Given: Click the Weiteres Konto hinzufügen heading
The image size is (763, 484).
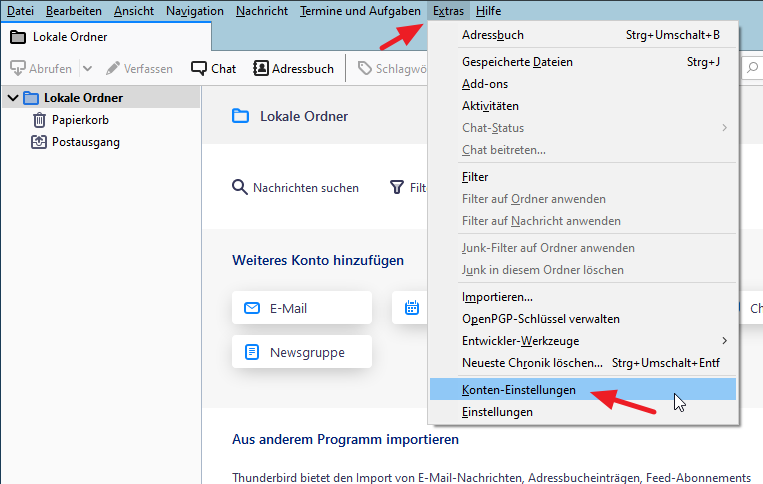Looking at the screenshot, I should click(318, 260).
